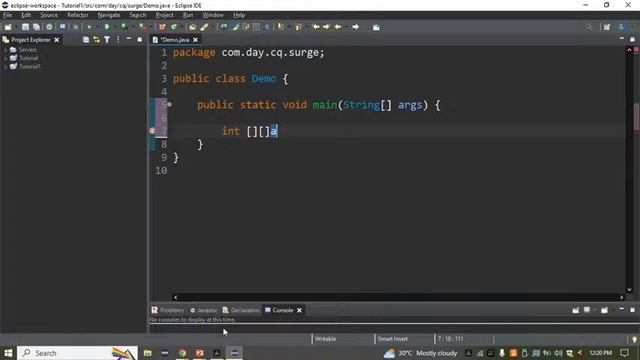Click the white forward arrow toolbar icon
640x360 pixels.
356,27
